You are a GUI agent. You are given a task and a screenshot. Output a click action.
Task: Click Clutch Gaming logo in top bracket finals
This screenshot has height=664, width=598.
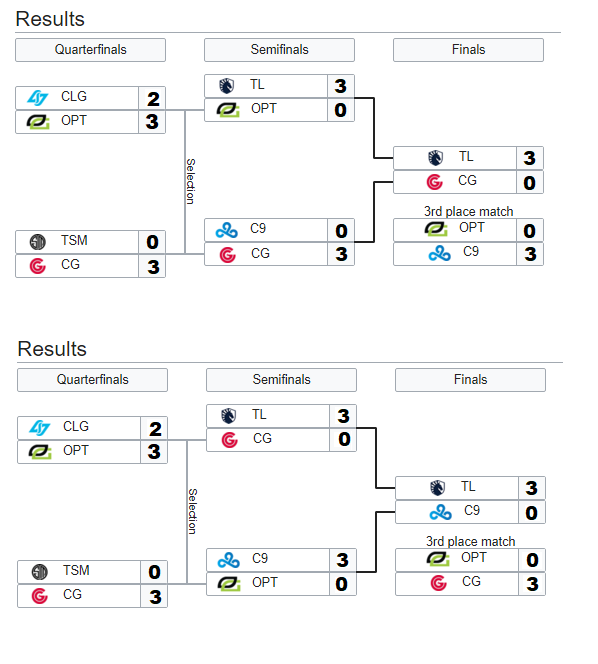click(435, 182)
